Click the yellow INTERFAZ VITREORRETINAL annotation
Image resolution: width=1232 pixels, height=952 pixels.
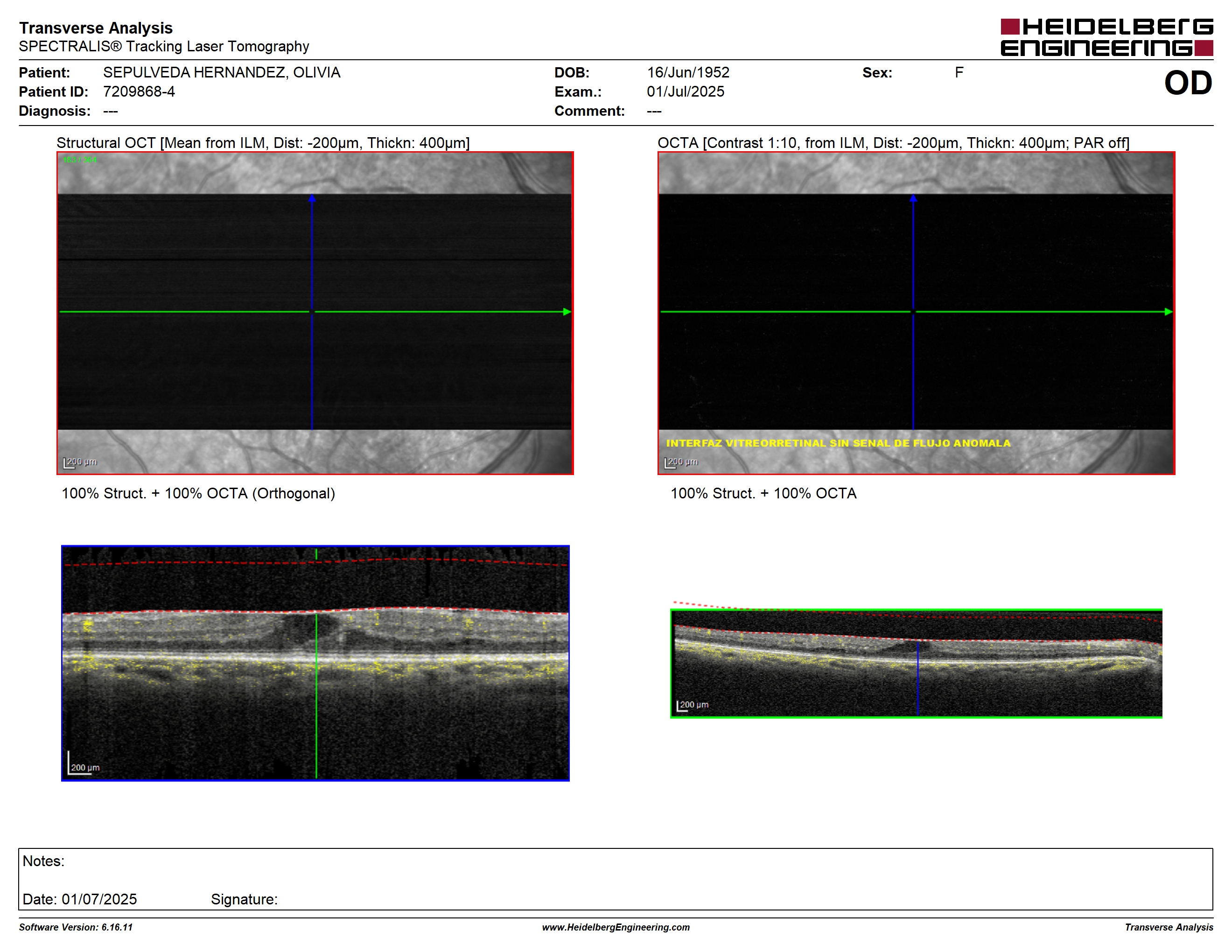coord(838,443)
